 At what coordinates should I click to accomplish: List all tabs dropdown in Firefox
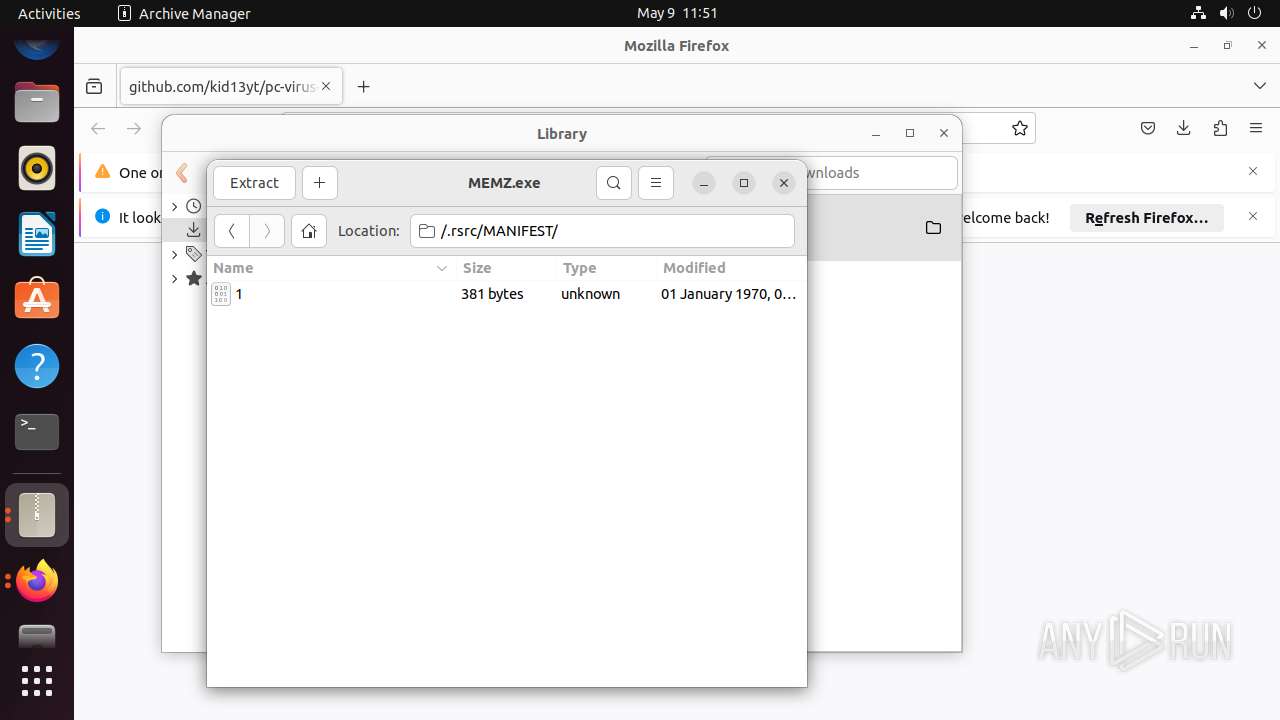coord(1259,87)
